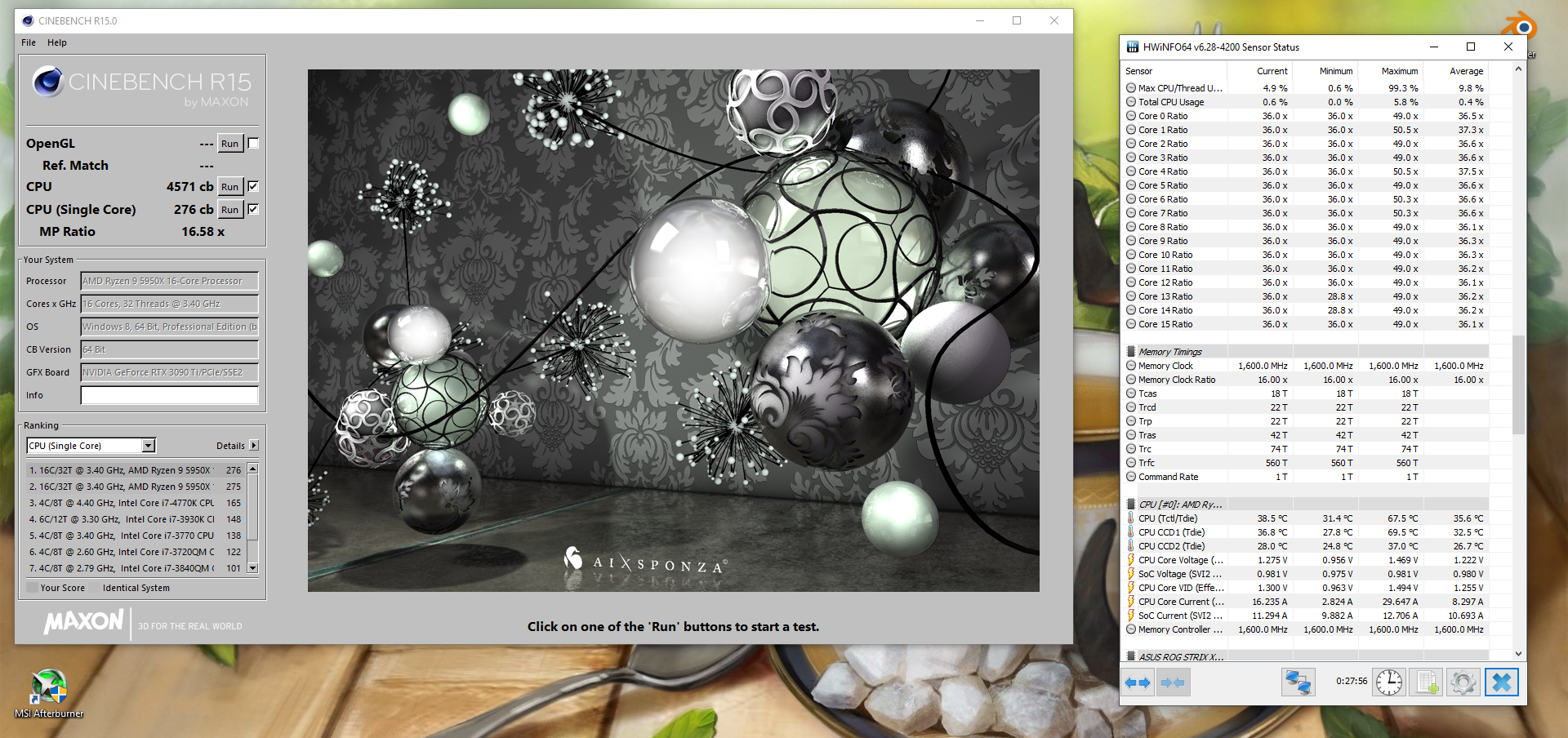Click the Current column header

click(1272, 71)
